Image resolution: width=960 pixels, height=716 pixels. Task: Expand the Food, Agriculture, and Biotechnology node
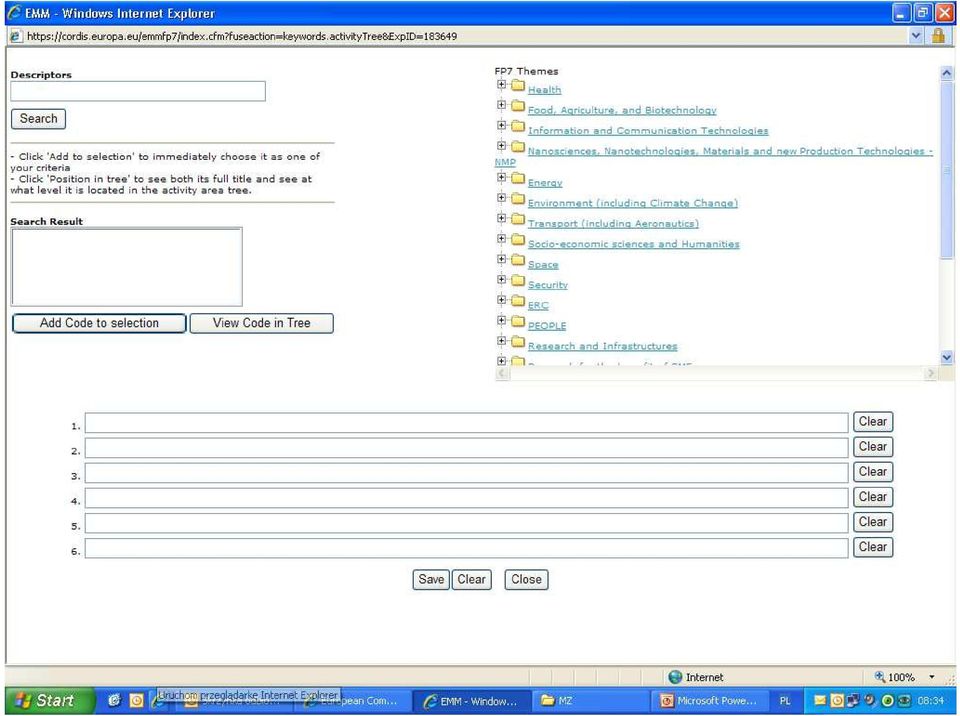[501, 105]
